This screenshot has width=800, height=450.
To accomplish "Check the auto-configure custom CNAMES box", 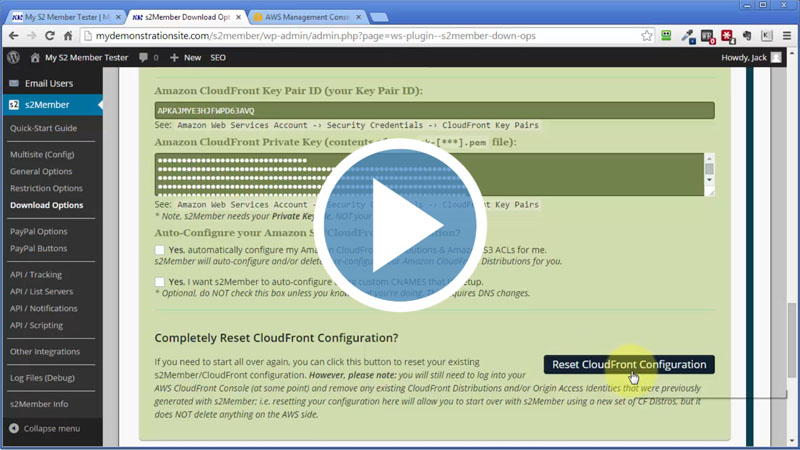I will [x=160, y=281].
